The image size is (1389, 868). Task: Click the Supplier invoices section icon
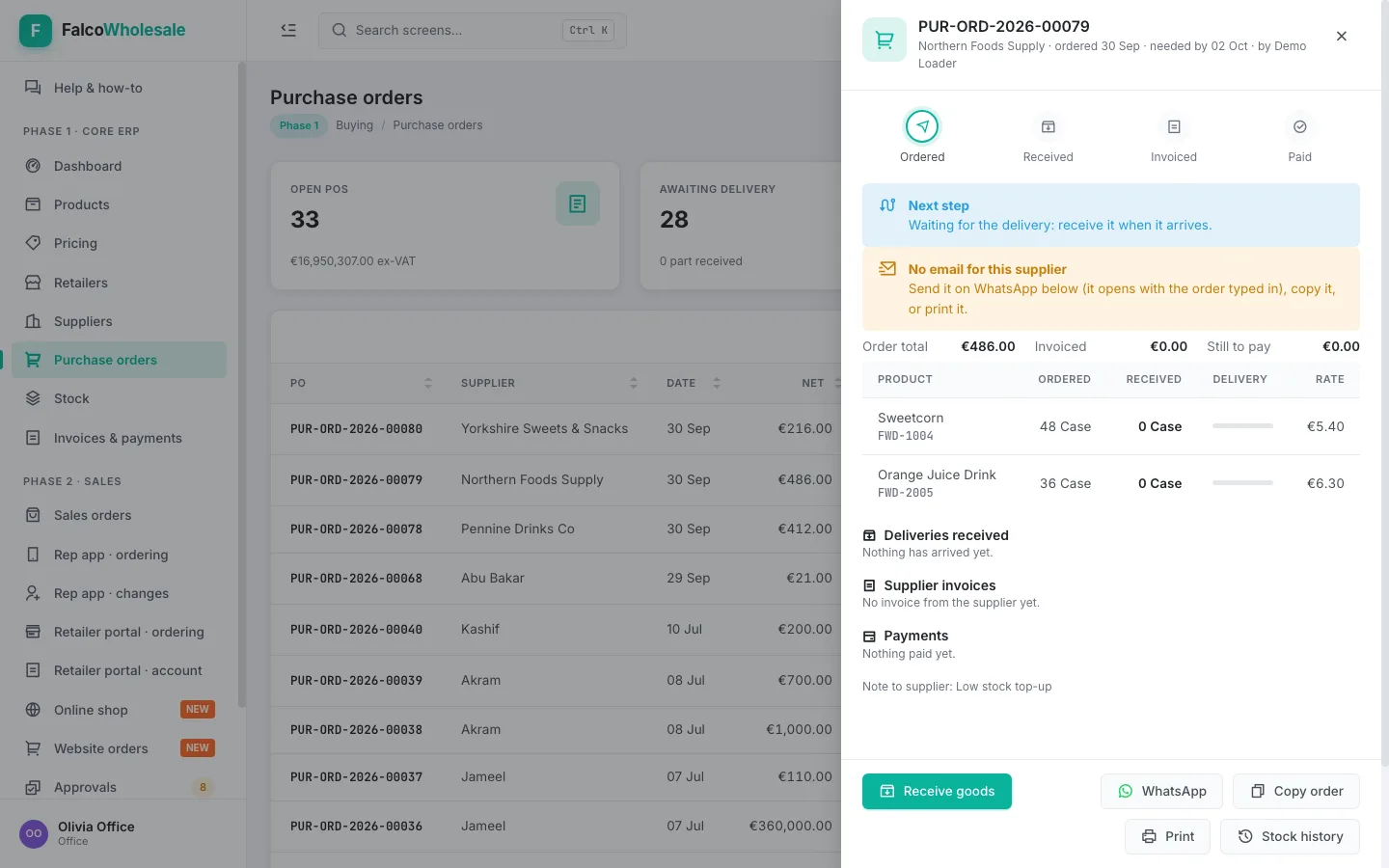coord(869,585)
